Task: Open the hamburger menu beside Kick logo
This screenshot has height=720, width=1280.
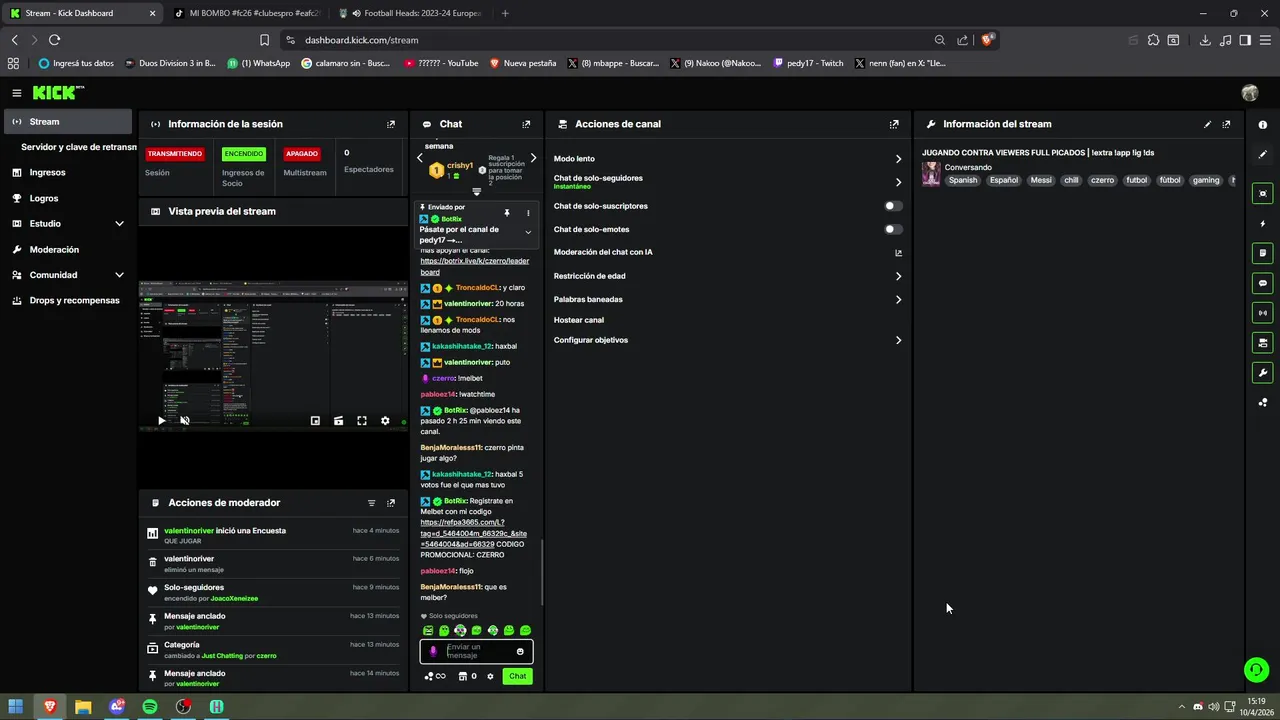Action: coord(17,93)
